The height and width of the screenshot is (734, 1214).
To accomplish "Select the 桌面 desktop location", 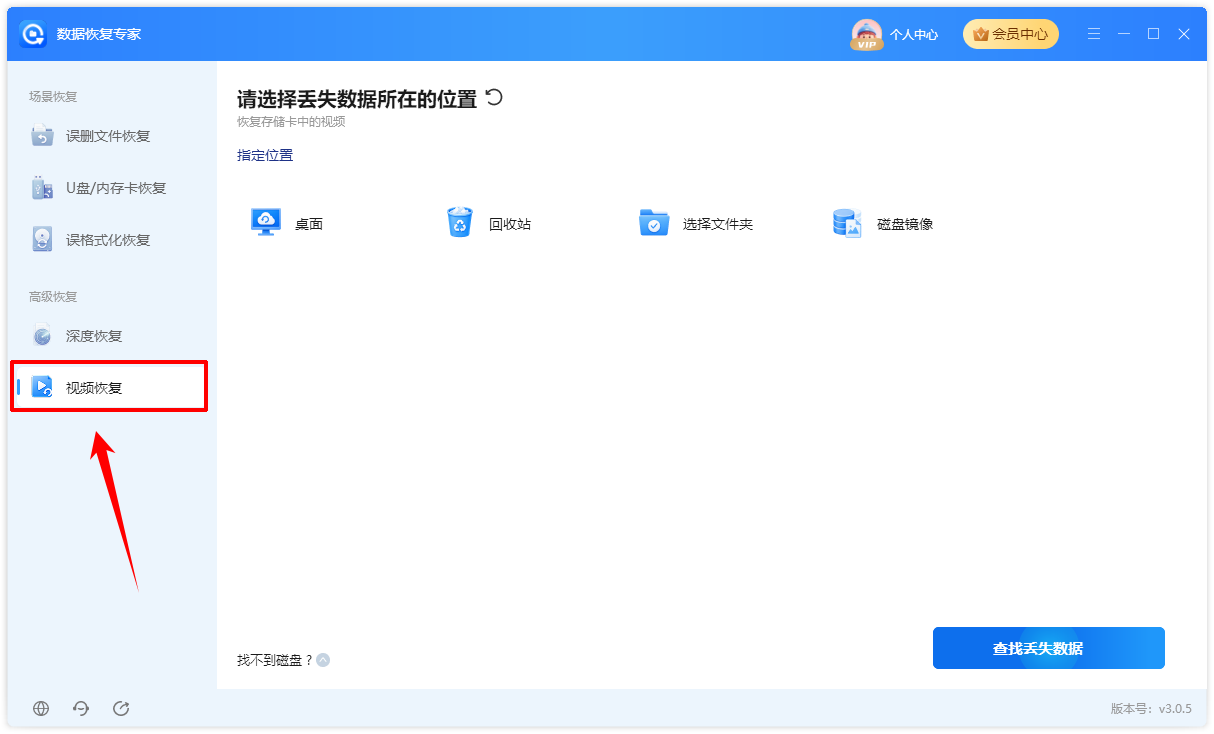I will coord(287,224).
